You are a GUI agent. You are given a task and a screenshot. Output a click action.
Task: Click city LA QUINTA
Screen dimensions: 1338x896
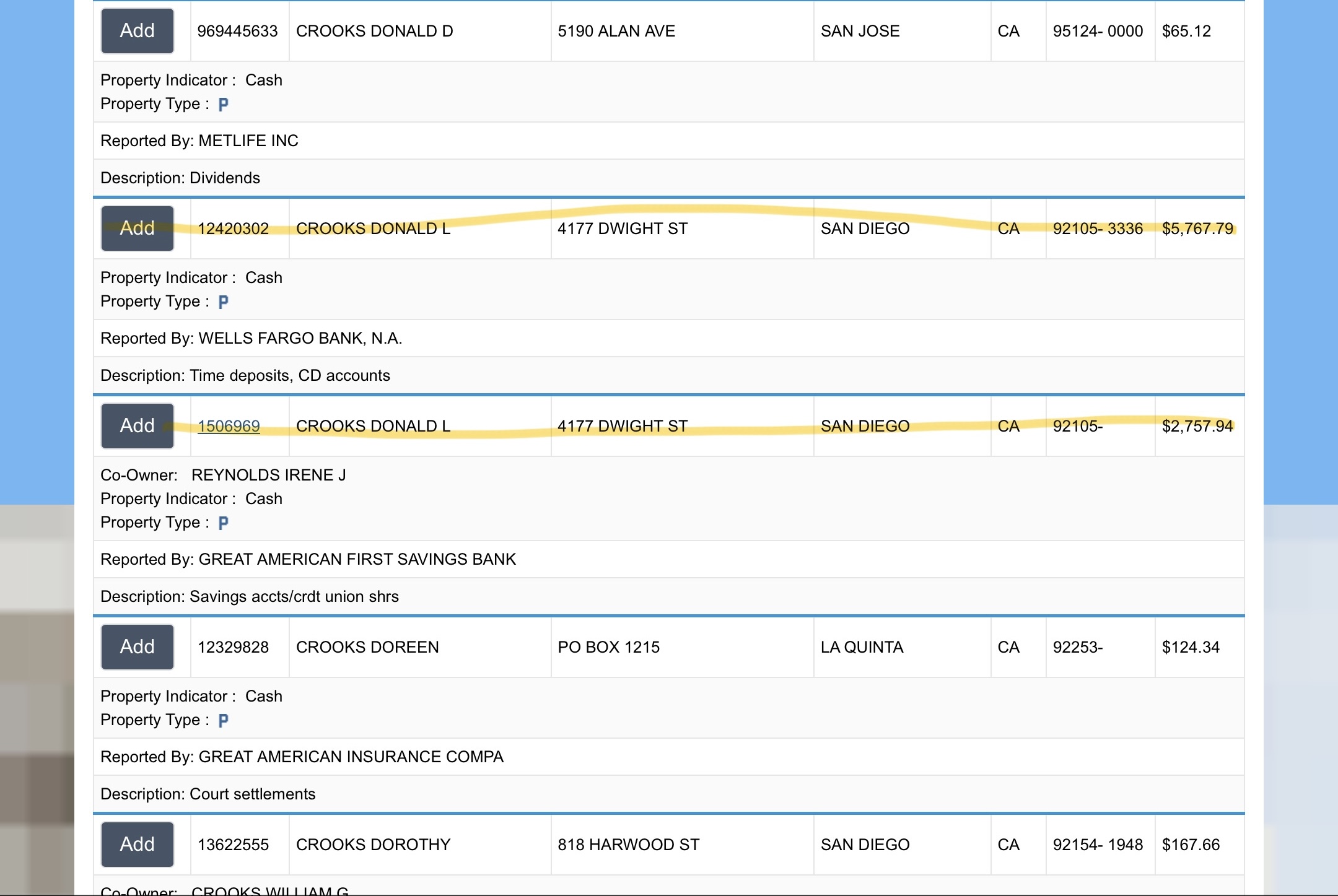862,647
